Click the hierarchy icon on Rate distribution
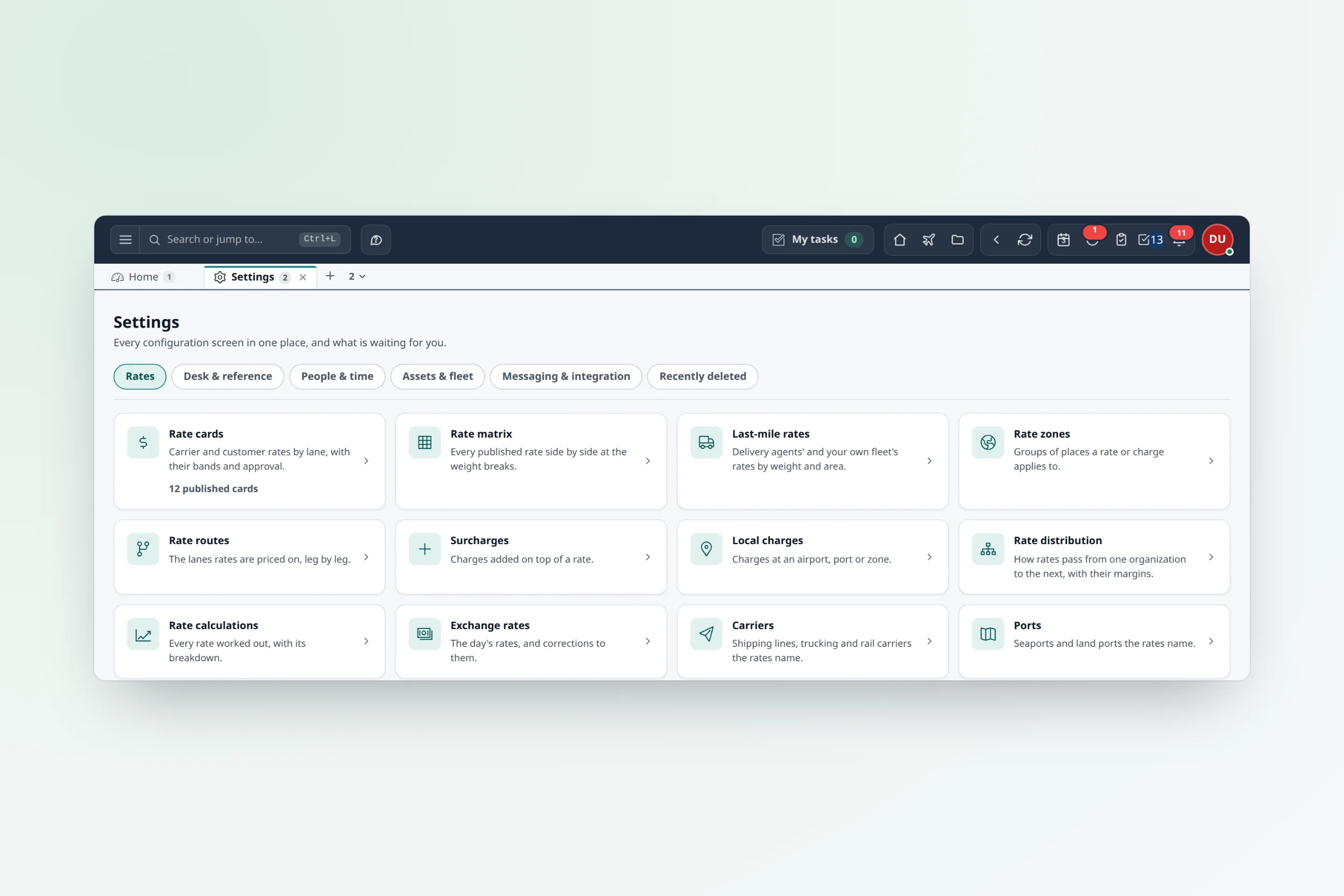1344x896 pixels. 988,549
